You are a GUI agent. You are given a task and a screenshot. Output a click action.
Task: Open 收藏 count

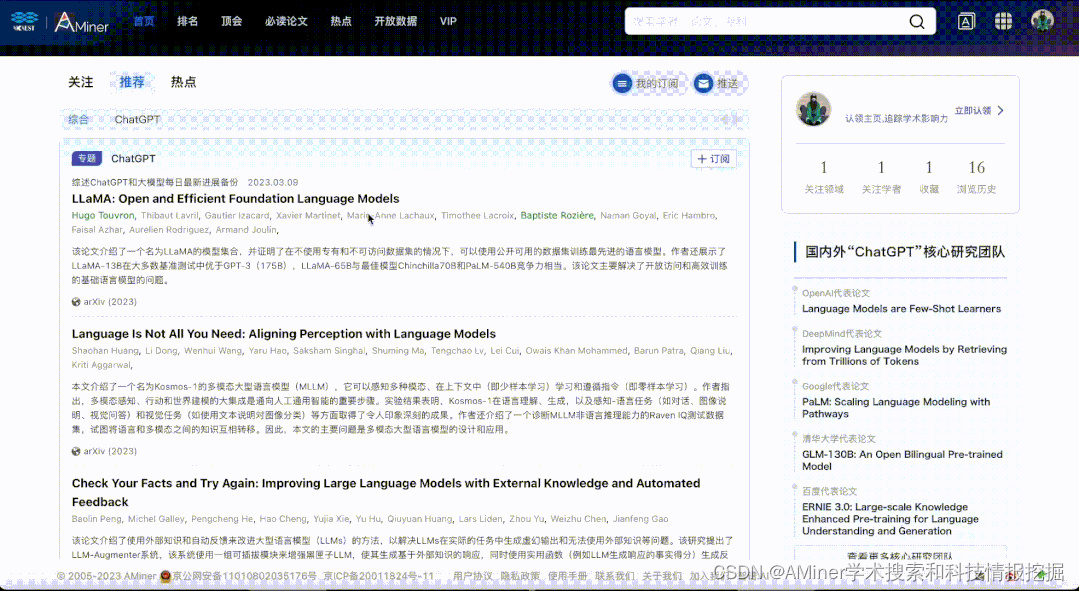[x=929, y=176]
